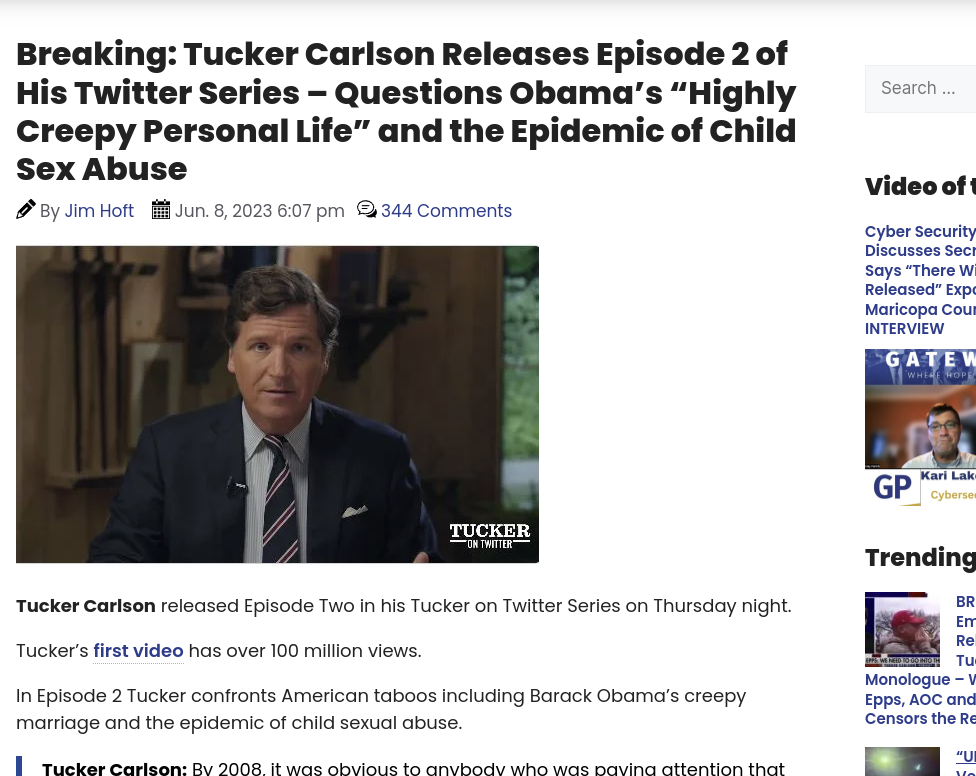Click the comments speech bubble icon
The width and height of the screenshot is (976, 776).
point(367,210)
